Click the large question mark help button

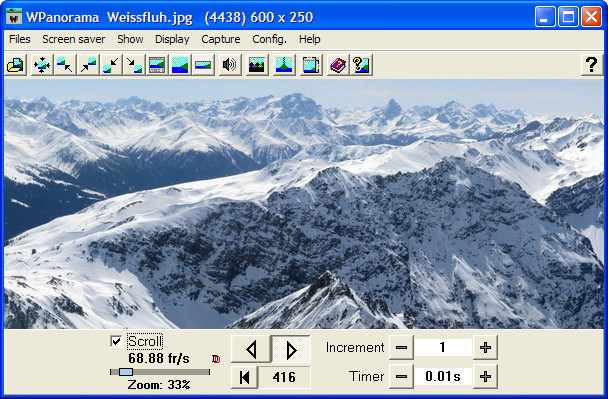click(x=591, y=65)
